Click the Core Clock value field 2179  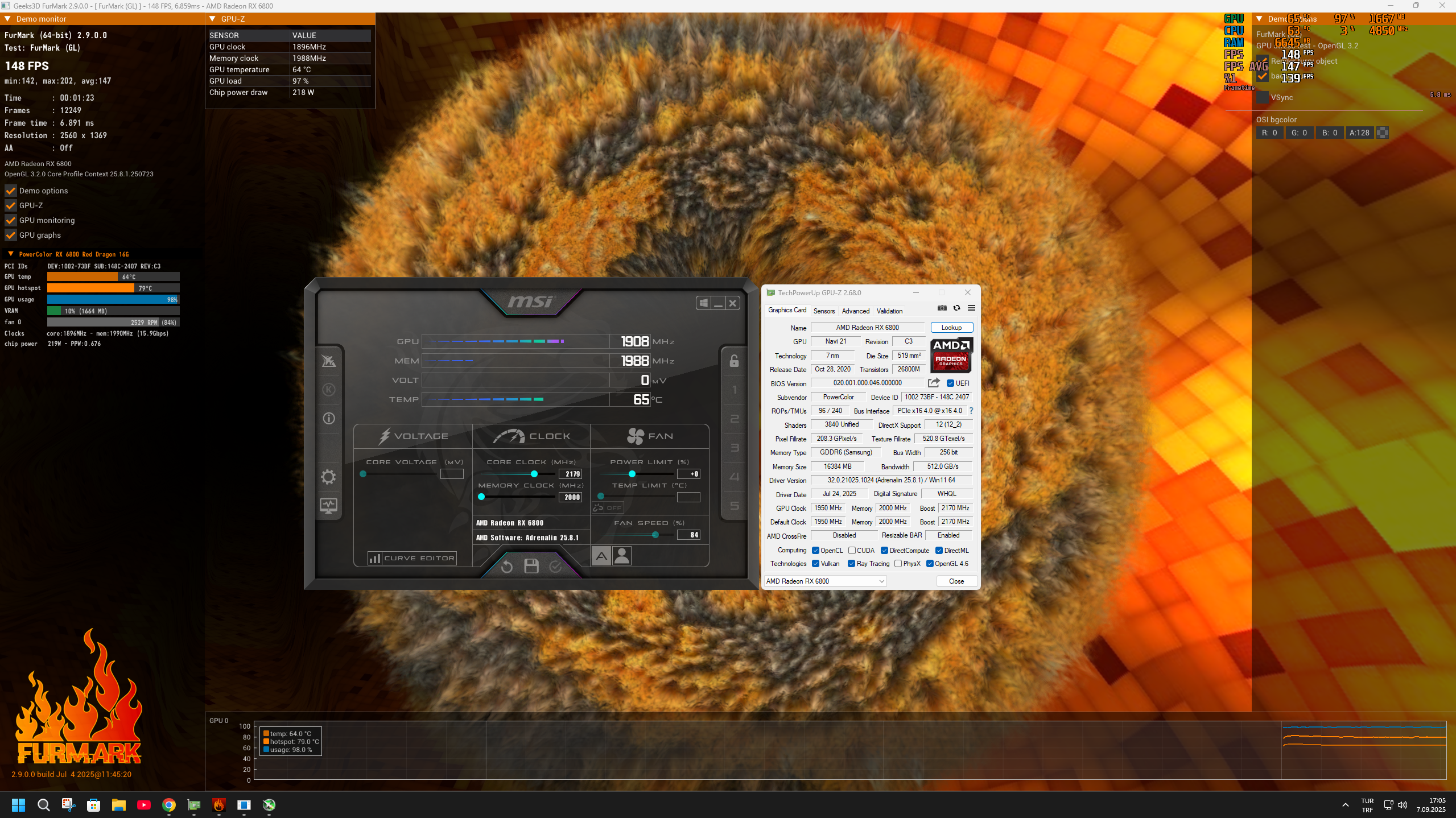[x=570, y=474]
